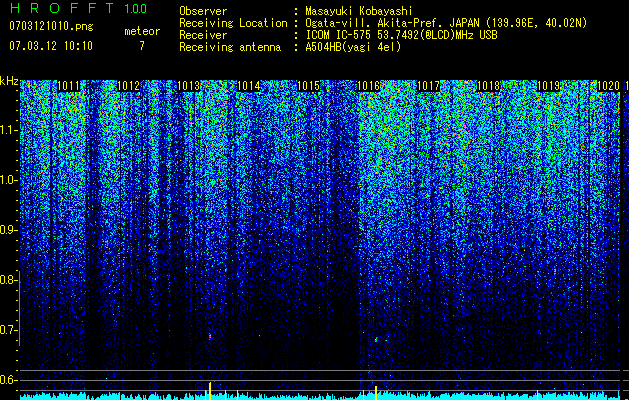Click the 1014 time marker

[x=249, y=86]
